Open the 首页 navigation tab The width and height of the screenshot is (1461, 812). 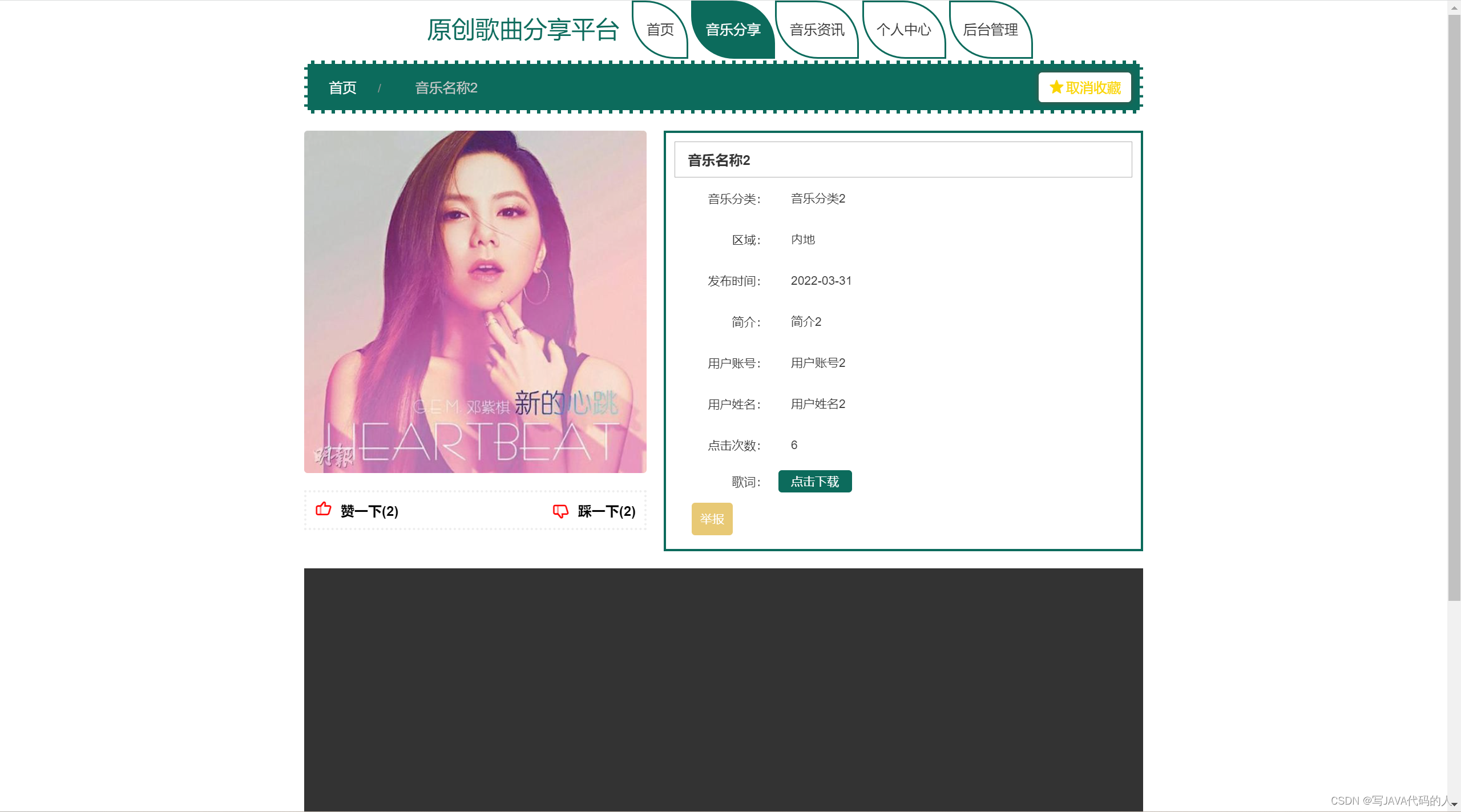[x=660, y=30]
